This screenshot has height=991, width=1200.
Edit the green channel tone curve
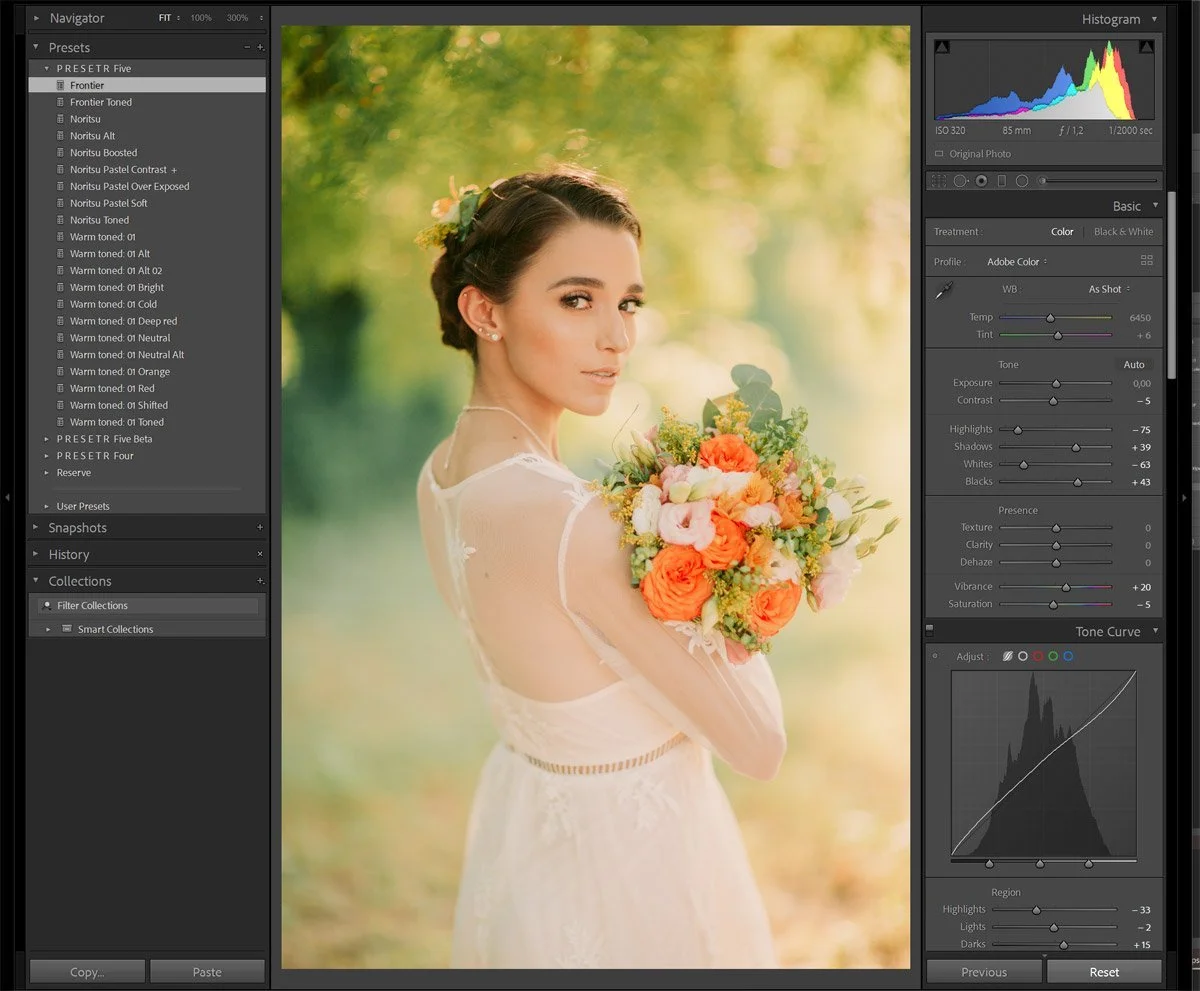1053,656
